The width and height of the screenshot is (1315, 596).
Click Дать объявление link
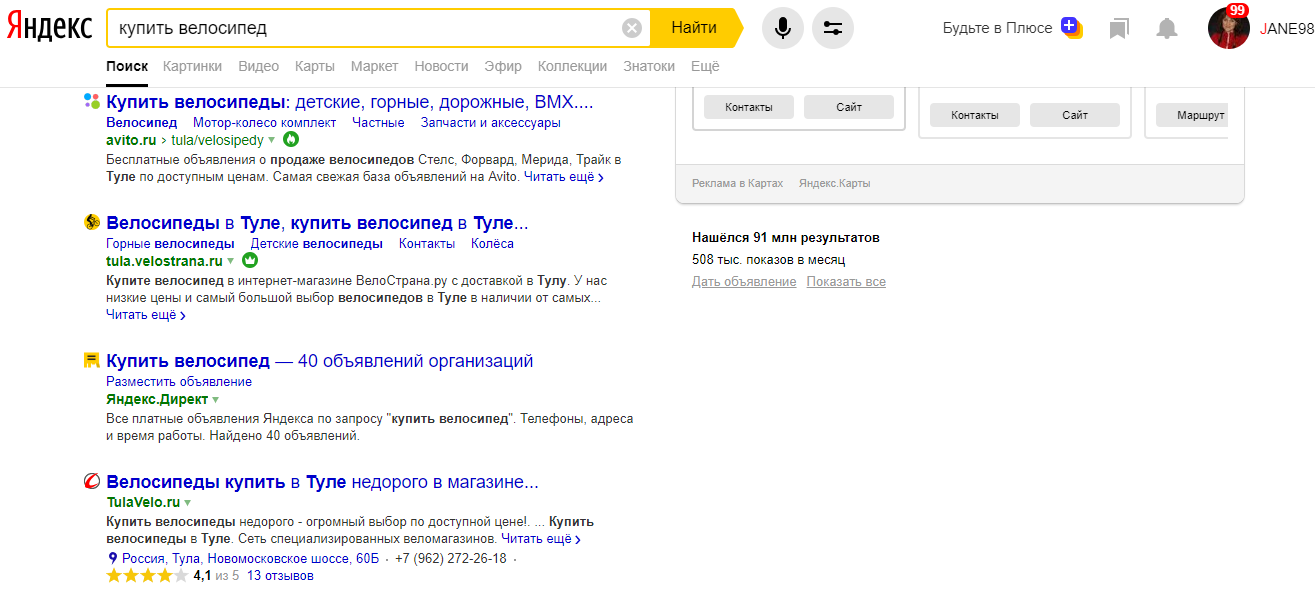[744, 281]
